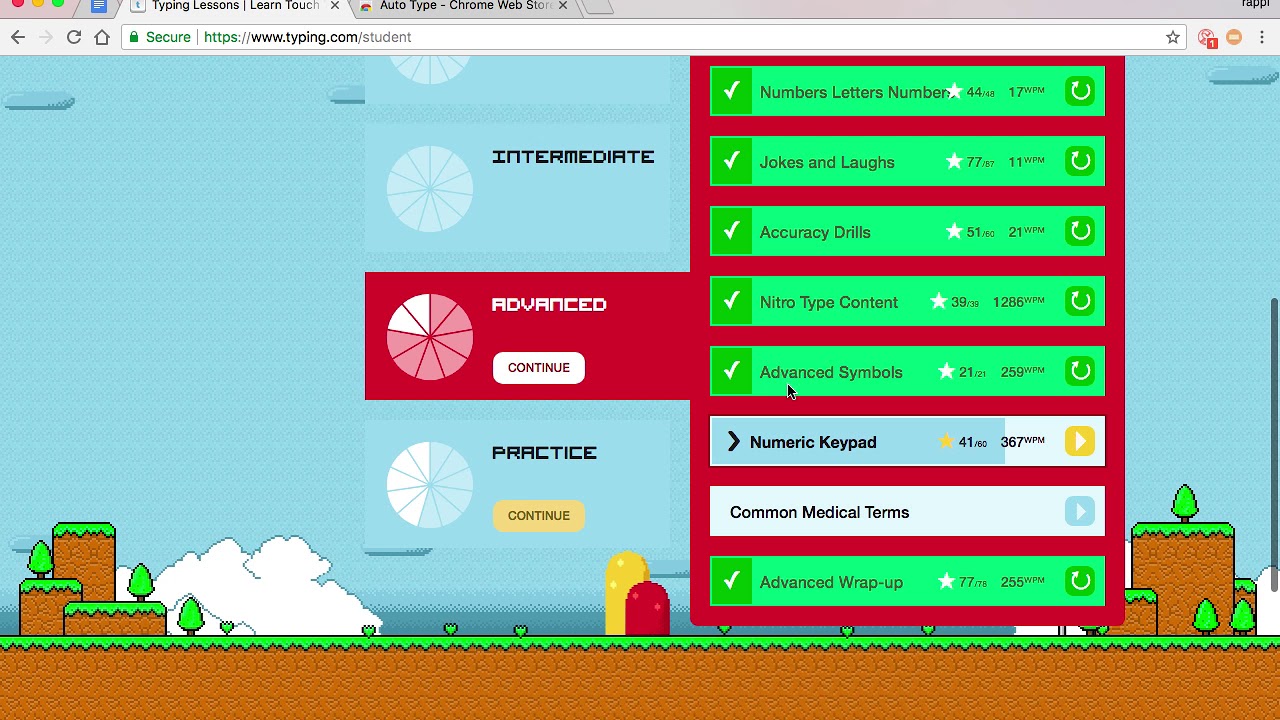Viewport: 1280px width, 720px height.
Task: Click the browser address bar URL
Action: [x=307, y=37]
